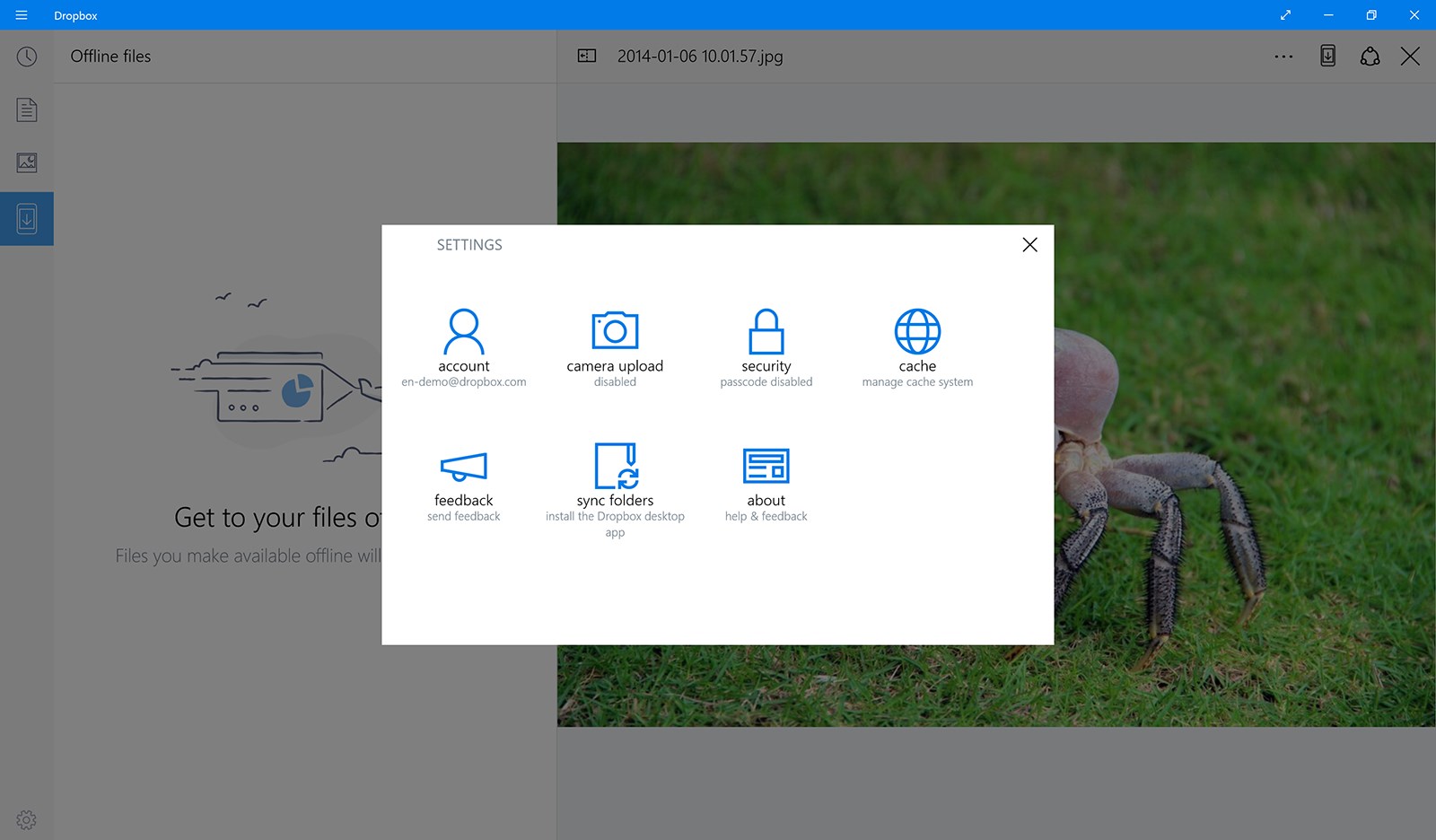The width and height of the screenshot is (1436, 840).
Task: Click the crab photo preview
Action: point(996,434)
